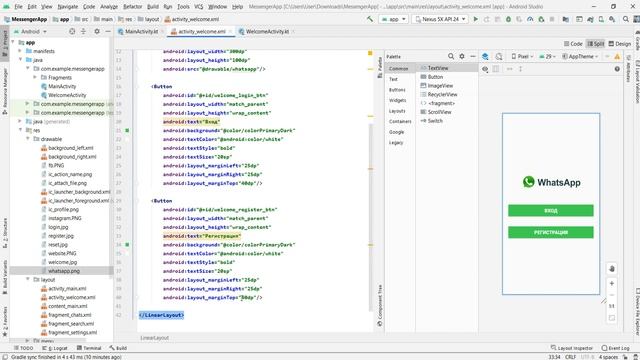Minimize the Palette panel
The height and width of the screenshot is (360, 640).
(473, 56)
